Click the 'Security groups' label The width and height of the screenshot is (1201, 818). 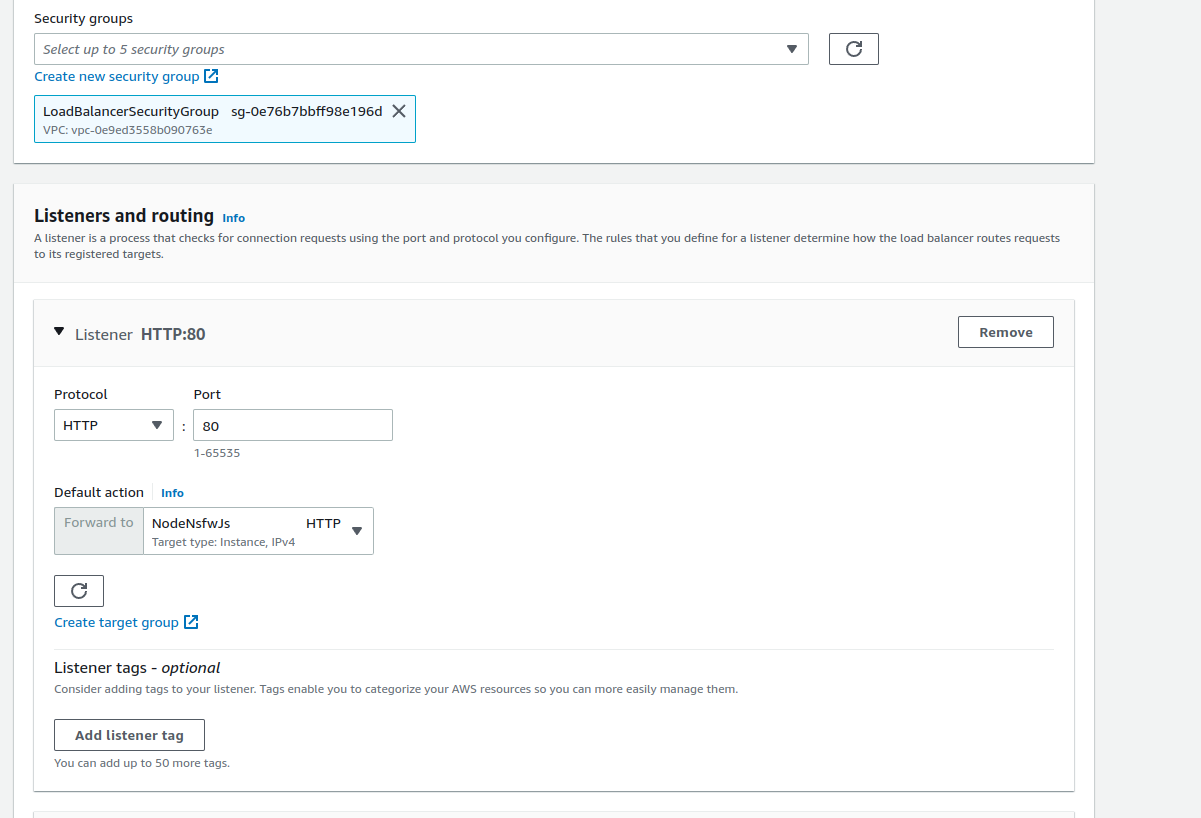[83, 18]
